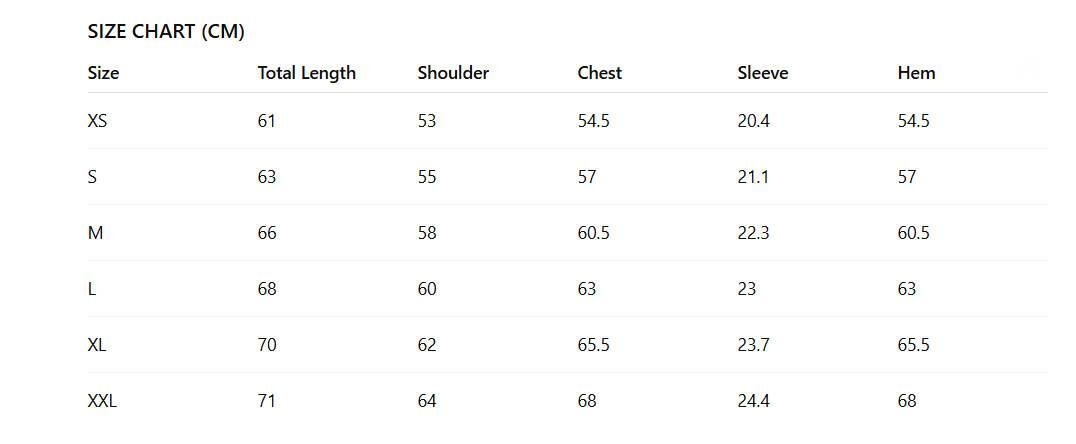Click the XXL shoulder value 64
The image size is (1076, 444).
(427, 401)
